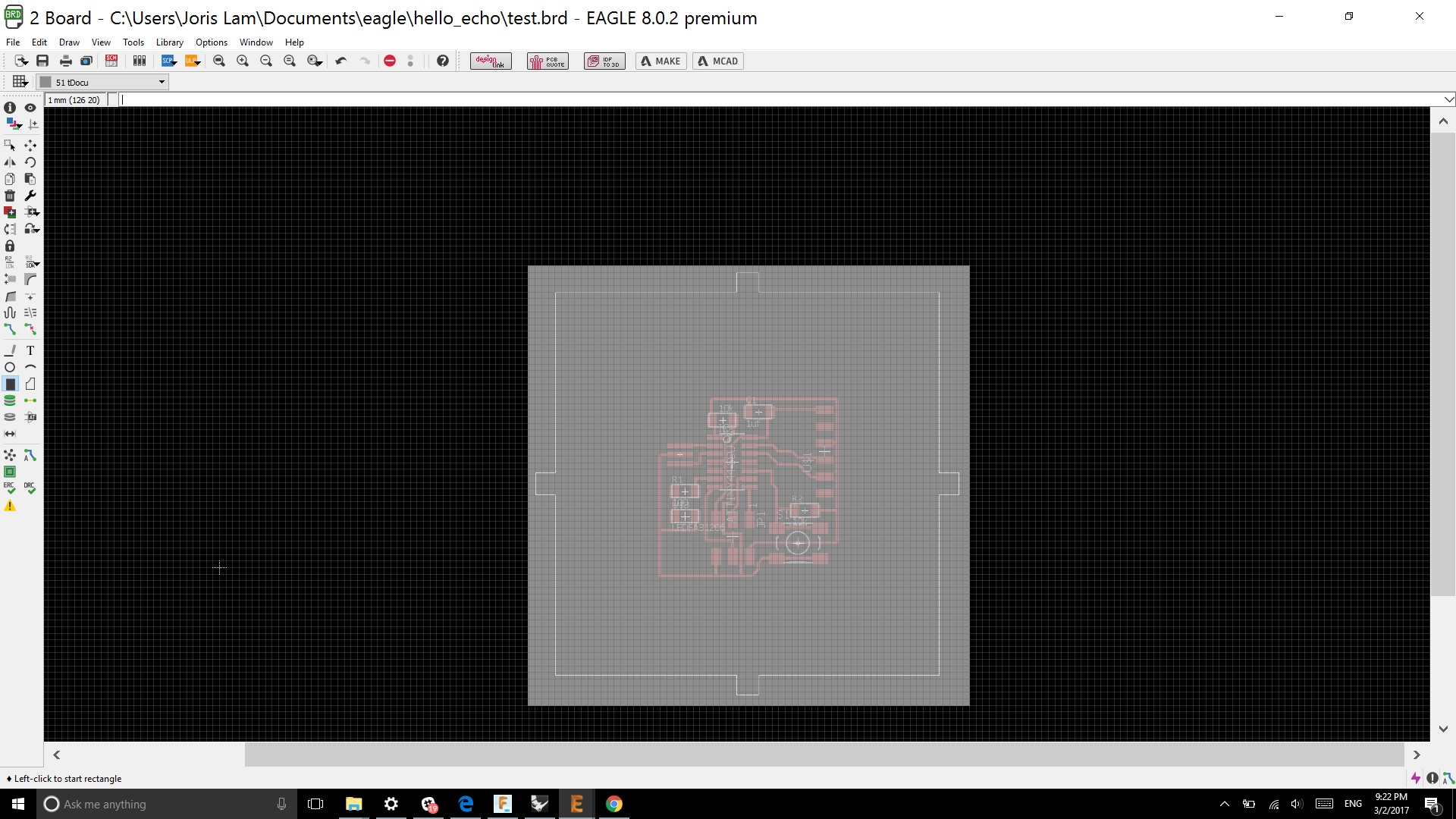The height and width of the screenshot is (819, 1456).
Task: Open the Library menu
Action: (x=169, y=42)
